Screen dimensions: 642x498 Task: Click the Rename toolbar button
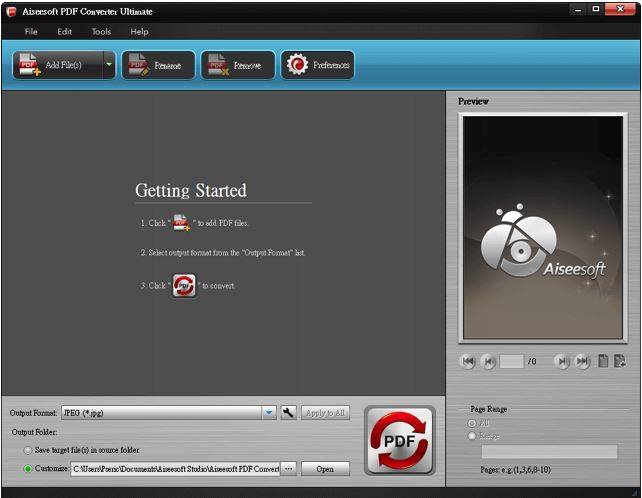[158, 65]
